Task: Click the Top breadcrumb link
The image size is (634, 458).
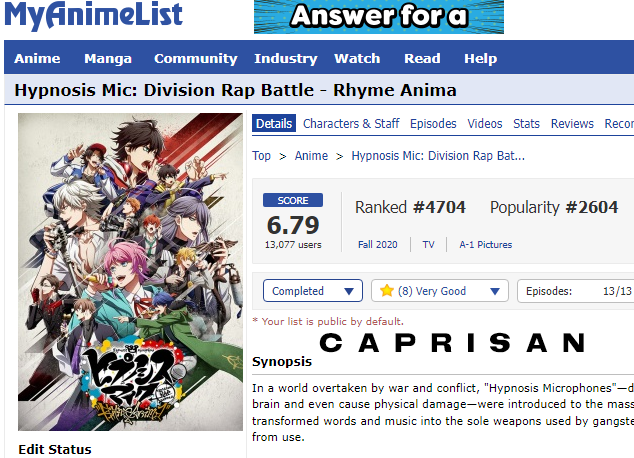Action: click(x=261, y=156)
